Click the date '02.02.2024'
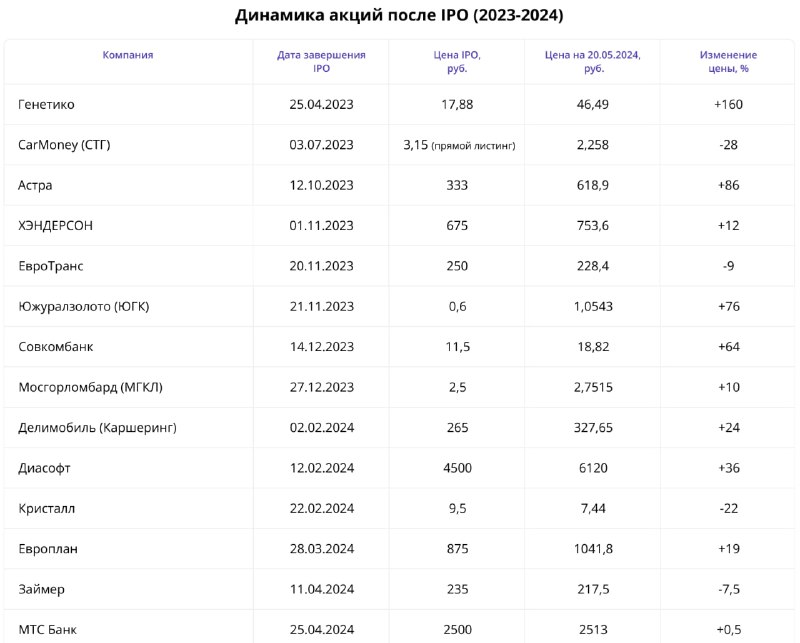The height and width of the screenshot is (643, 800). coord(321,428)
